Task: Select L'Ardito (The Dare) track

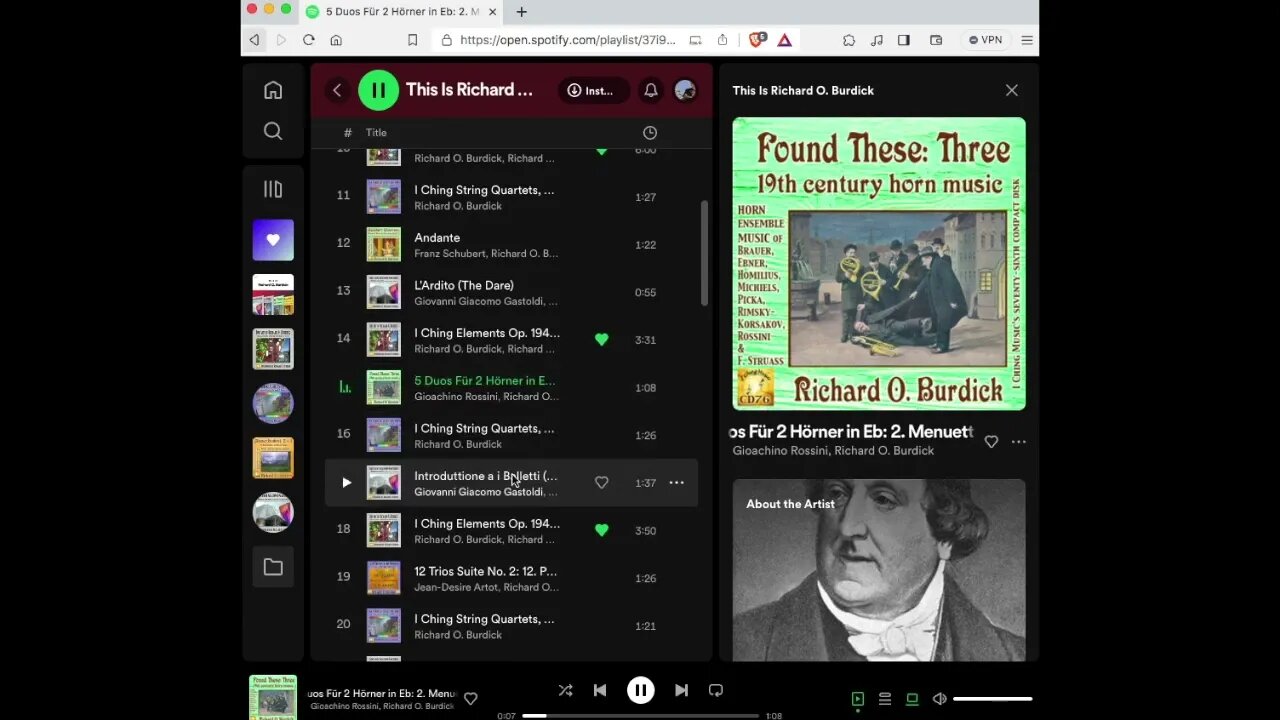Action: click(x=464, y=285)
